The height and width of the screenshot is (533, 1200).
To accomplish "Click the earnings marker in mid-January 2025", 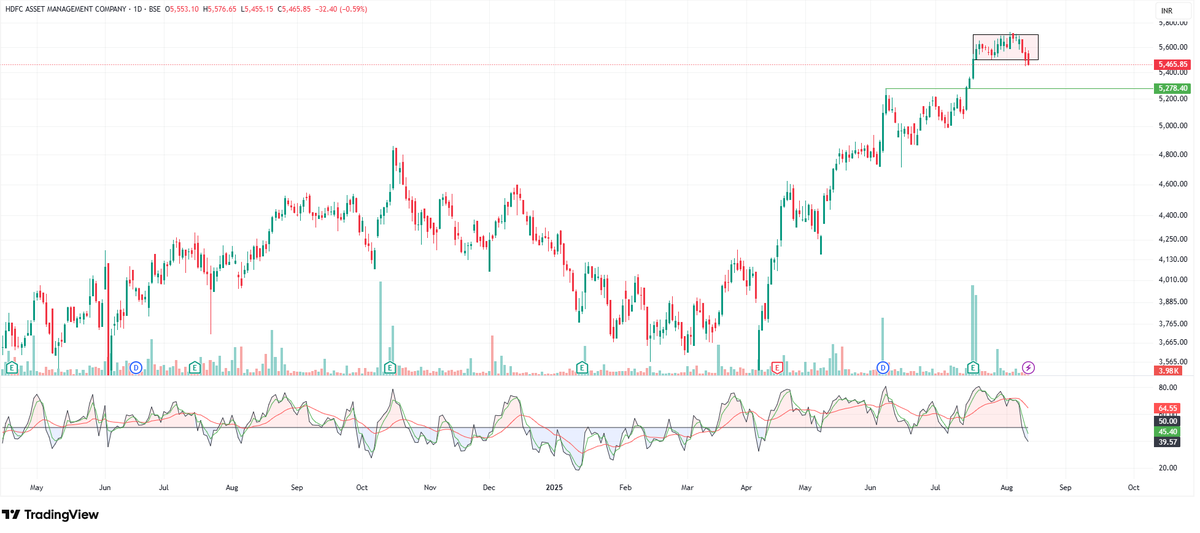I will point(582,368).
